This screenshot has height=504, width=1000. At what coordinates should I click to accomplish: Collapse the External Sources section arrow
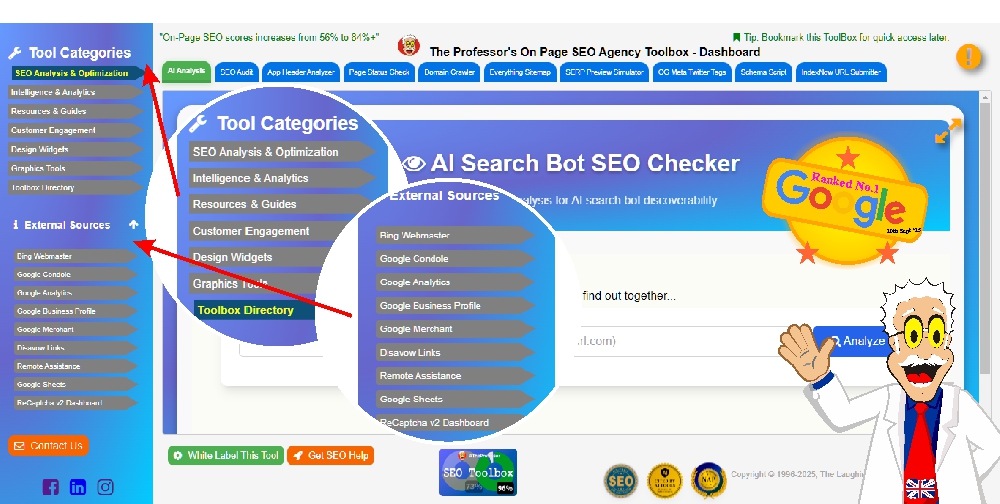[x=134, y=225]
